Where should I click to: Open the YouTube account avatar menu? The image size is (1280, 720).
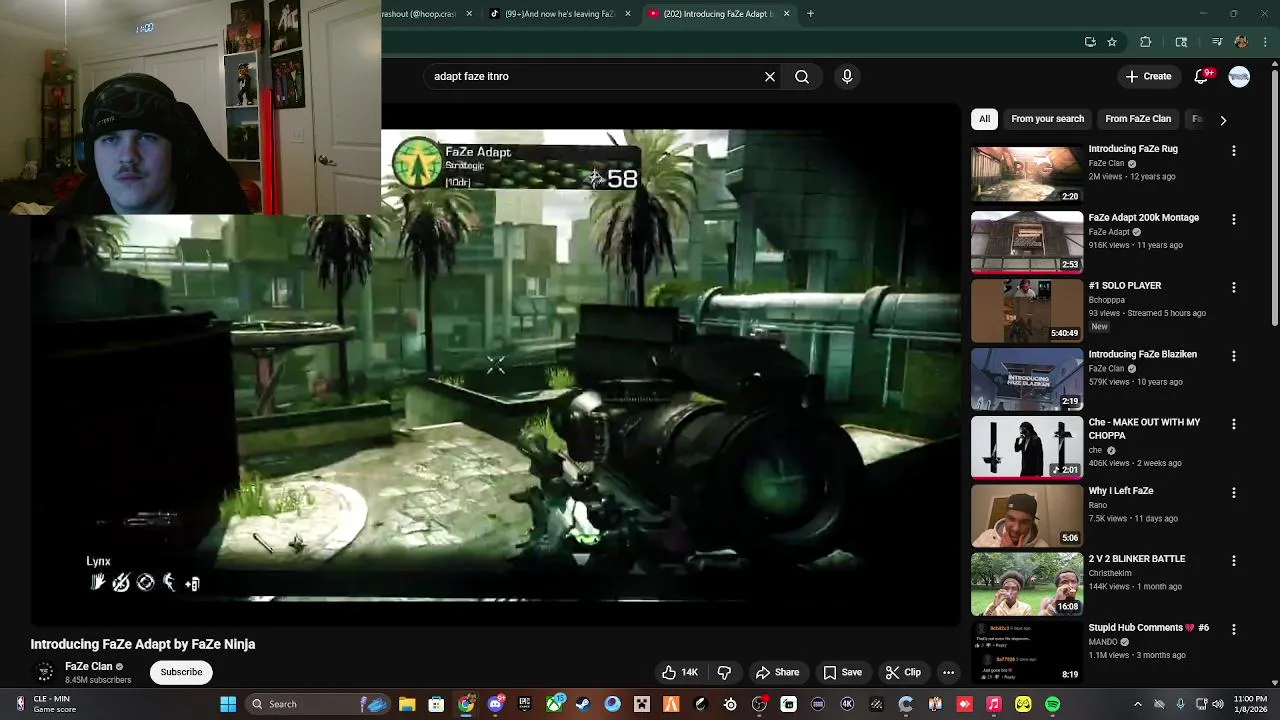[x=1239, y=76]
